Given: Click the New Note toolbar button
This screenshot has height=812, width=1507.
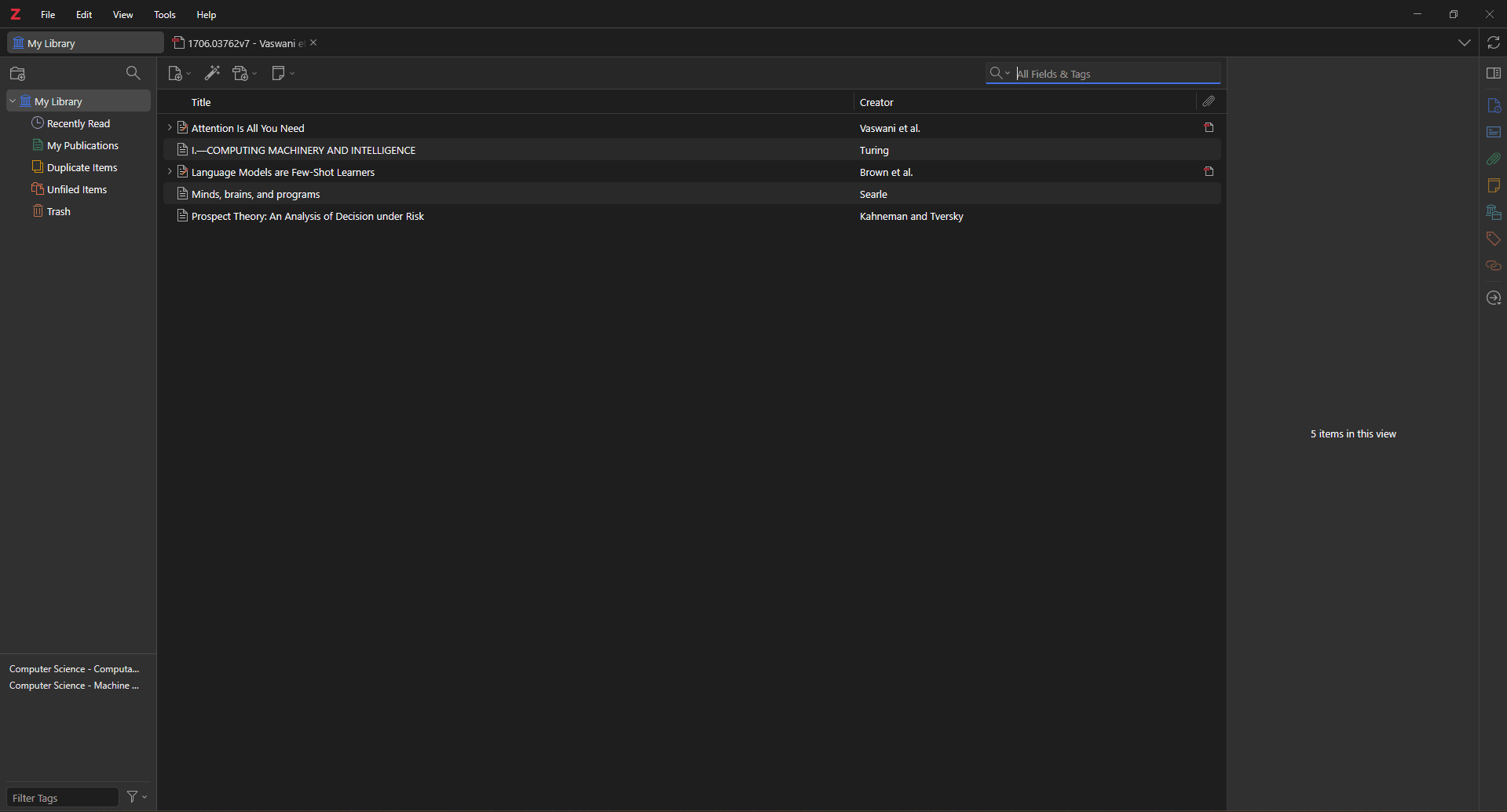Looking at the screenshot, I should click(x=283, y=74).
